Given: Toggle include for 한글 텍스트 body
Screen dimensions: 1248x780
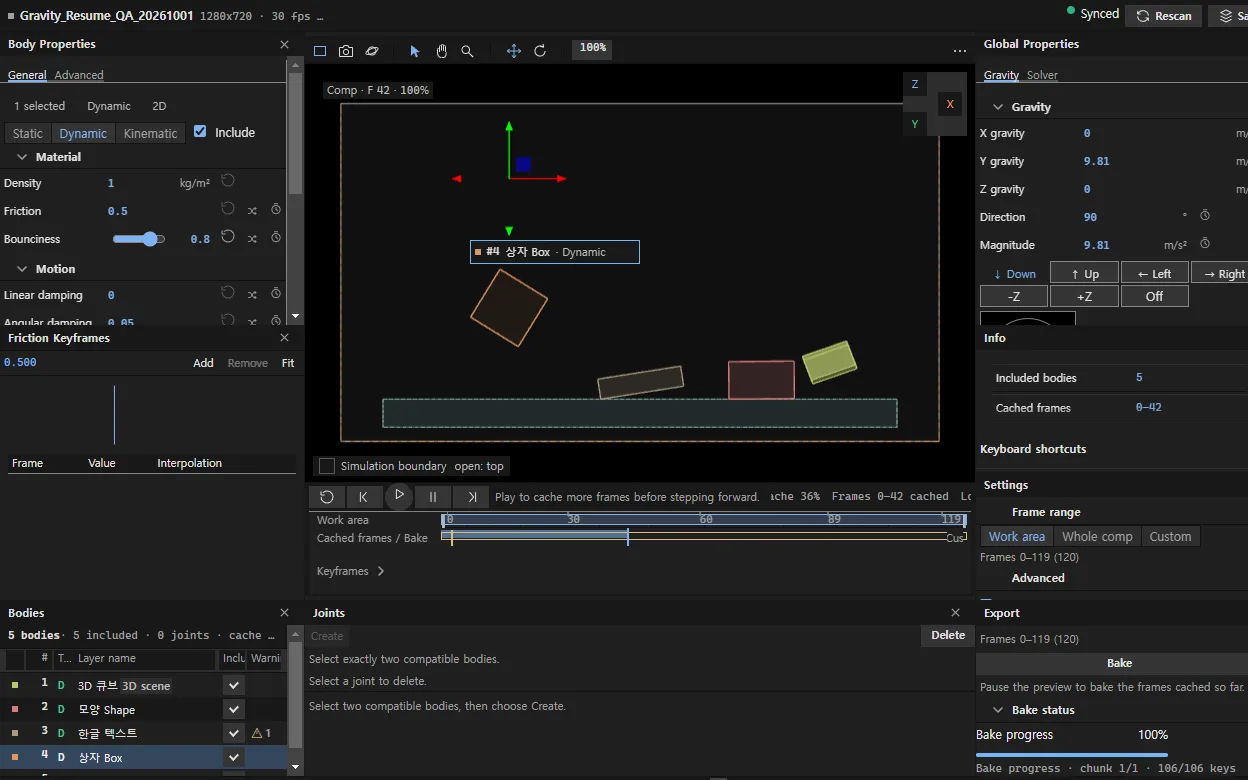Looking at the screenshot, I should 234,733.
